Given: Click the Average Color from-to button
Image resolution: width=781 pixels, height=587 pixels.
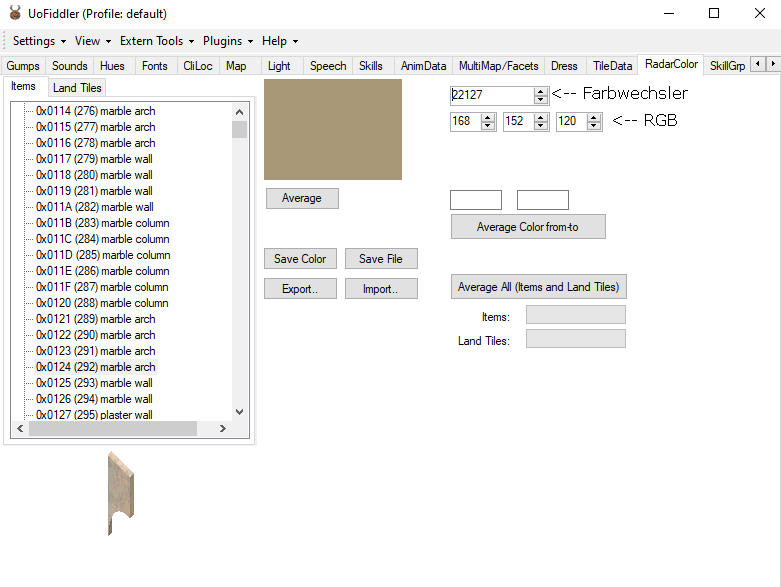Looking at the screenshot, I should (528, 227).
